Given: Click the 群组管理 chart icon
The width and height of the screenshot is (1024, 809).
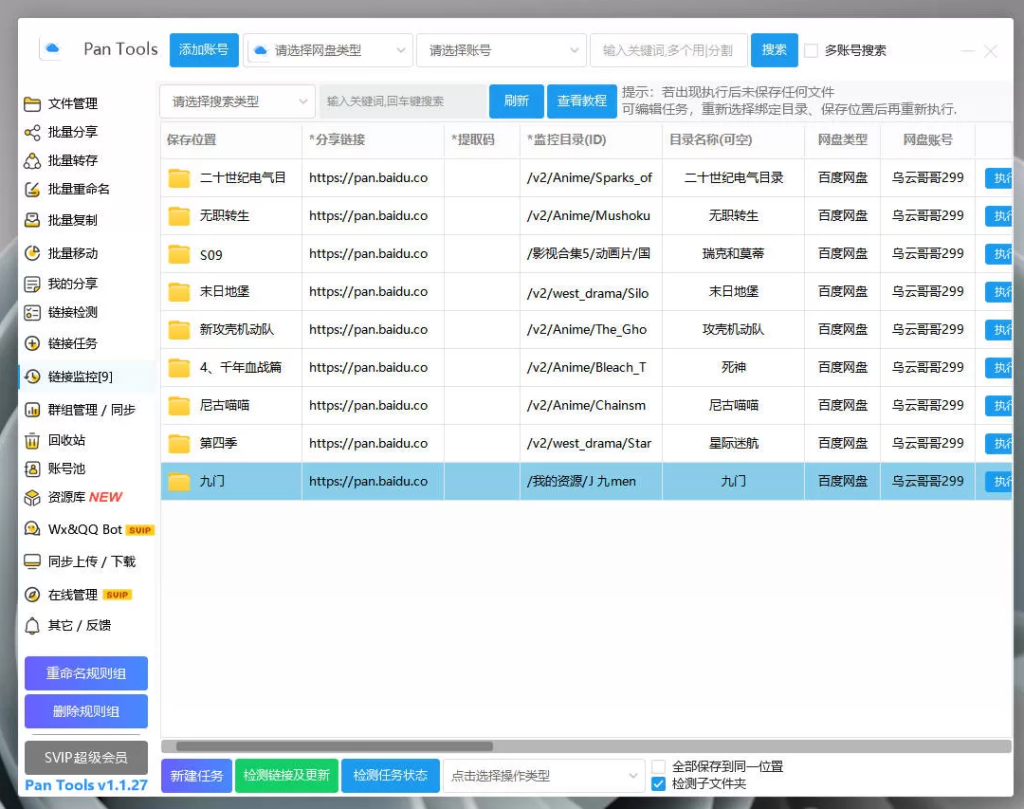Looking at the screenshot, I should (32, 410).
